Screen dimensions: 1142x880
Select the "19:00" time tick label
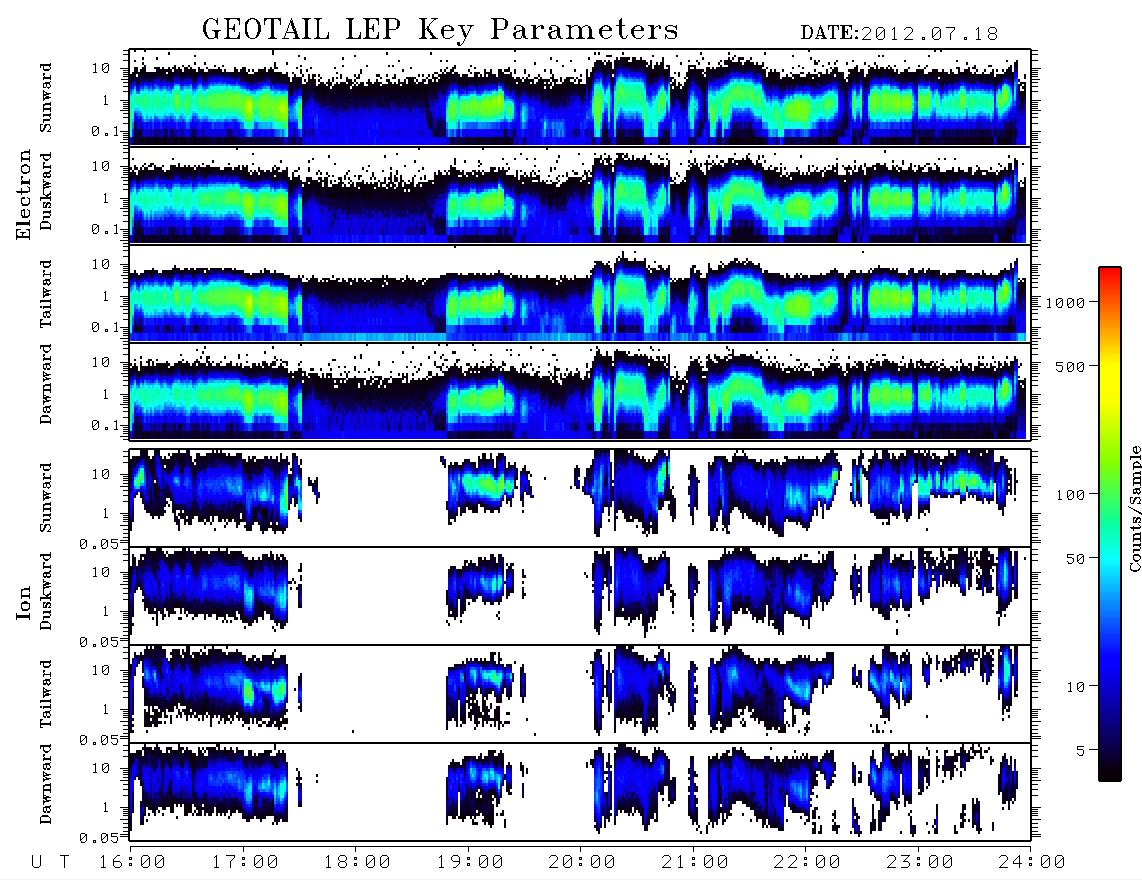pyautogui.click(x=470, y=863)
